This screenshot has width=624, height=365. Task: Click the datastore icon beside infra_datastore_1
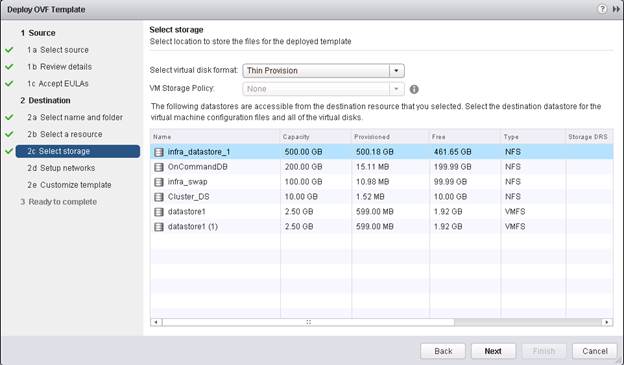(159, 152)
